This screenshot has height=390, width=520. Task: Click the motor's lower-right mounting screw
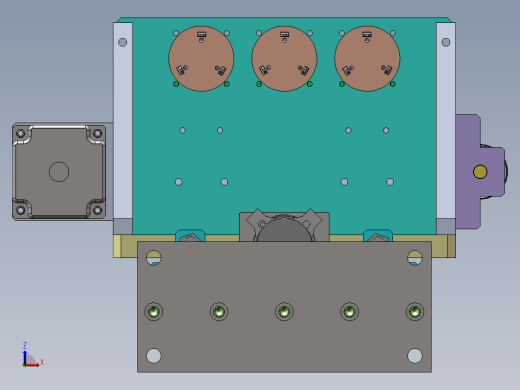click(x=97, y=210)
